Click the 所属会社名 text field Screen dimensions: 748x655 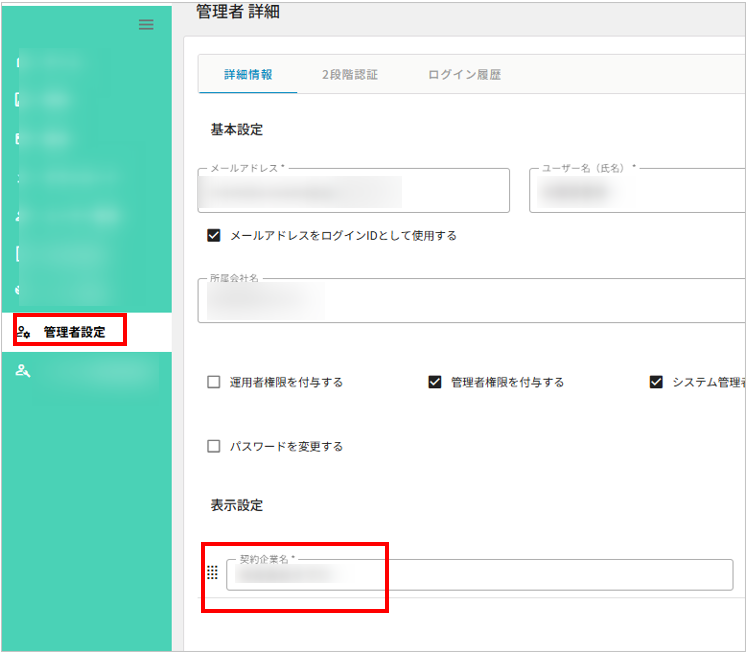(470, 301)
